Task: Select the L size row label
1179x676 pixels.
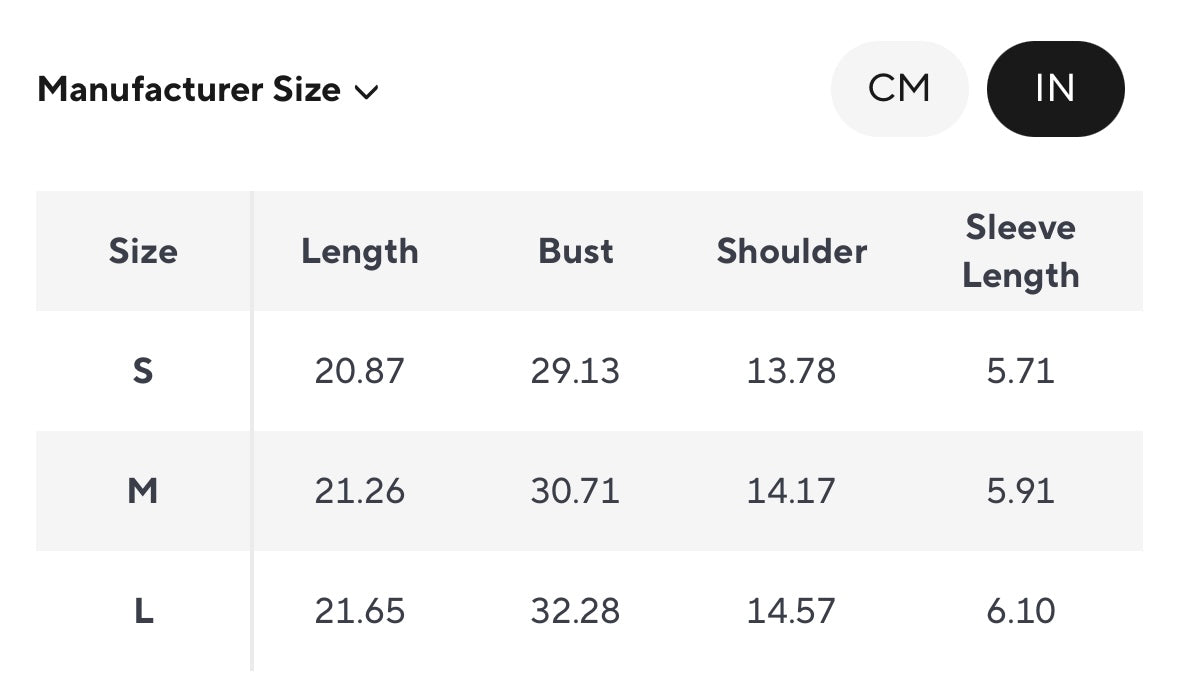Action: (143, 611)
